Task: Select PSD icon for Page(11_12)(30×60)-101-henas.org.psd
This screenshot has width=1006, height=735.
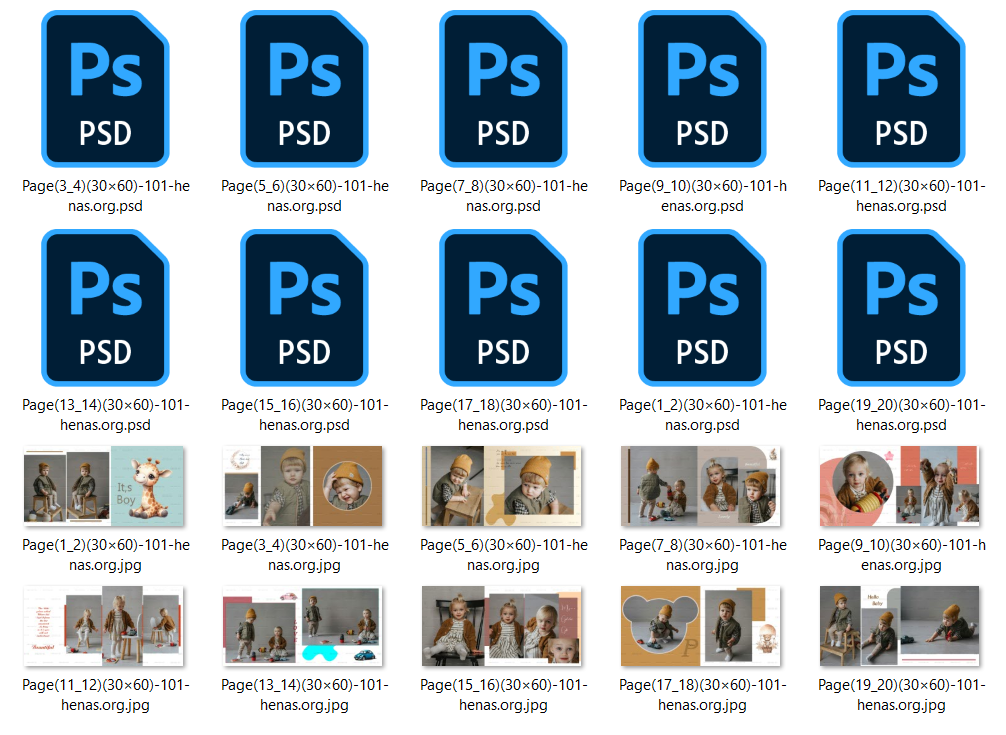Action: tap(901, 89)
